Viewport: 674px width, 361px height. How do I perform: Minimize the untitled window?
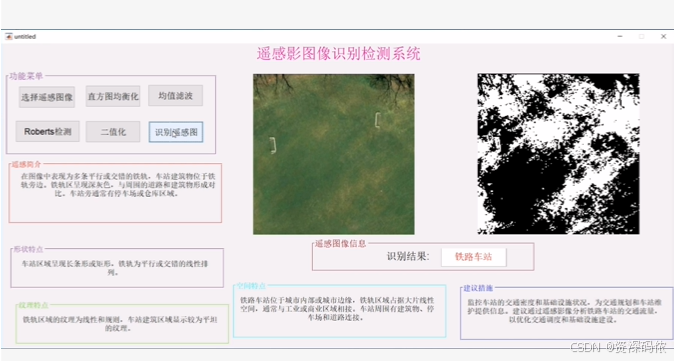[x=620, y=37]
